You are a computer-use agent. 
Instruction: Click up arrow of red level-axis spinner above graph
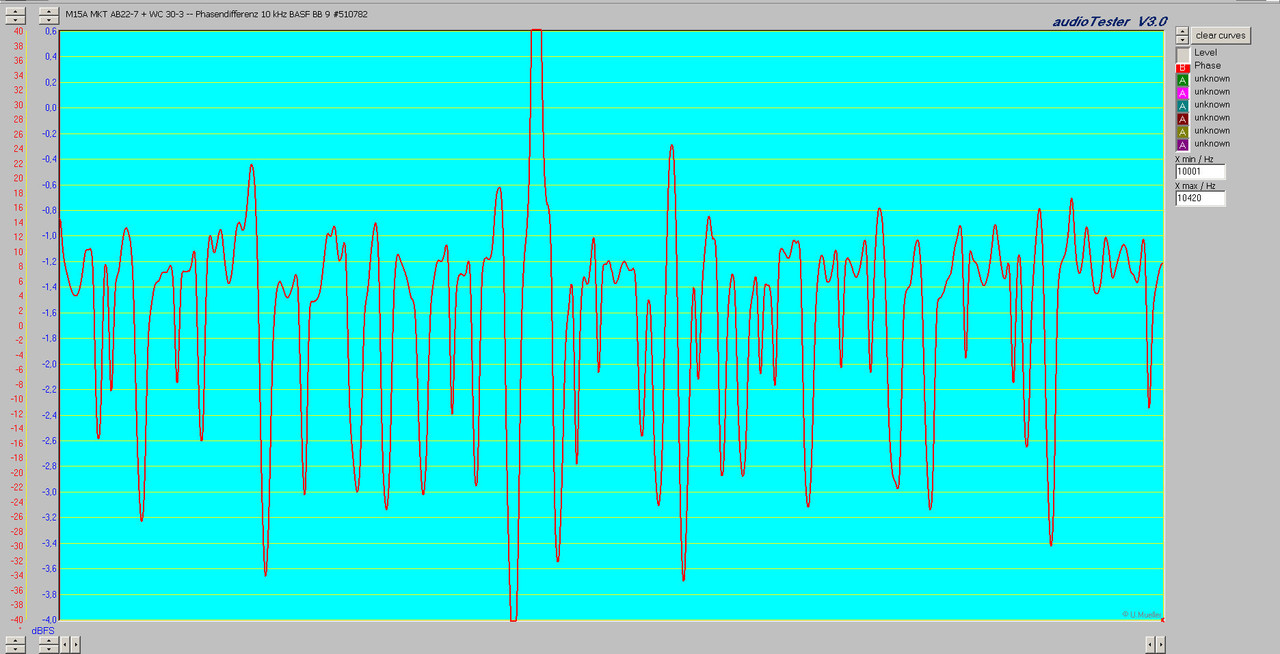point(15,11)
